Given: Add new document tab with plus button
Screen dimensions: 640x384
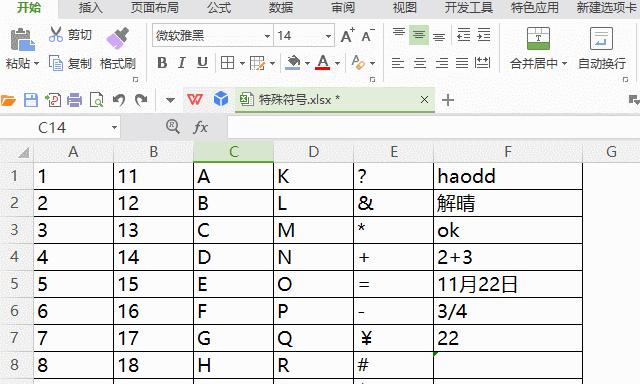Looking at the screenshot, I should click(x=448, y=100).
